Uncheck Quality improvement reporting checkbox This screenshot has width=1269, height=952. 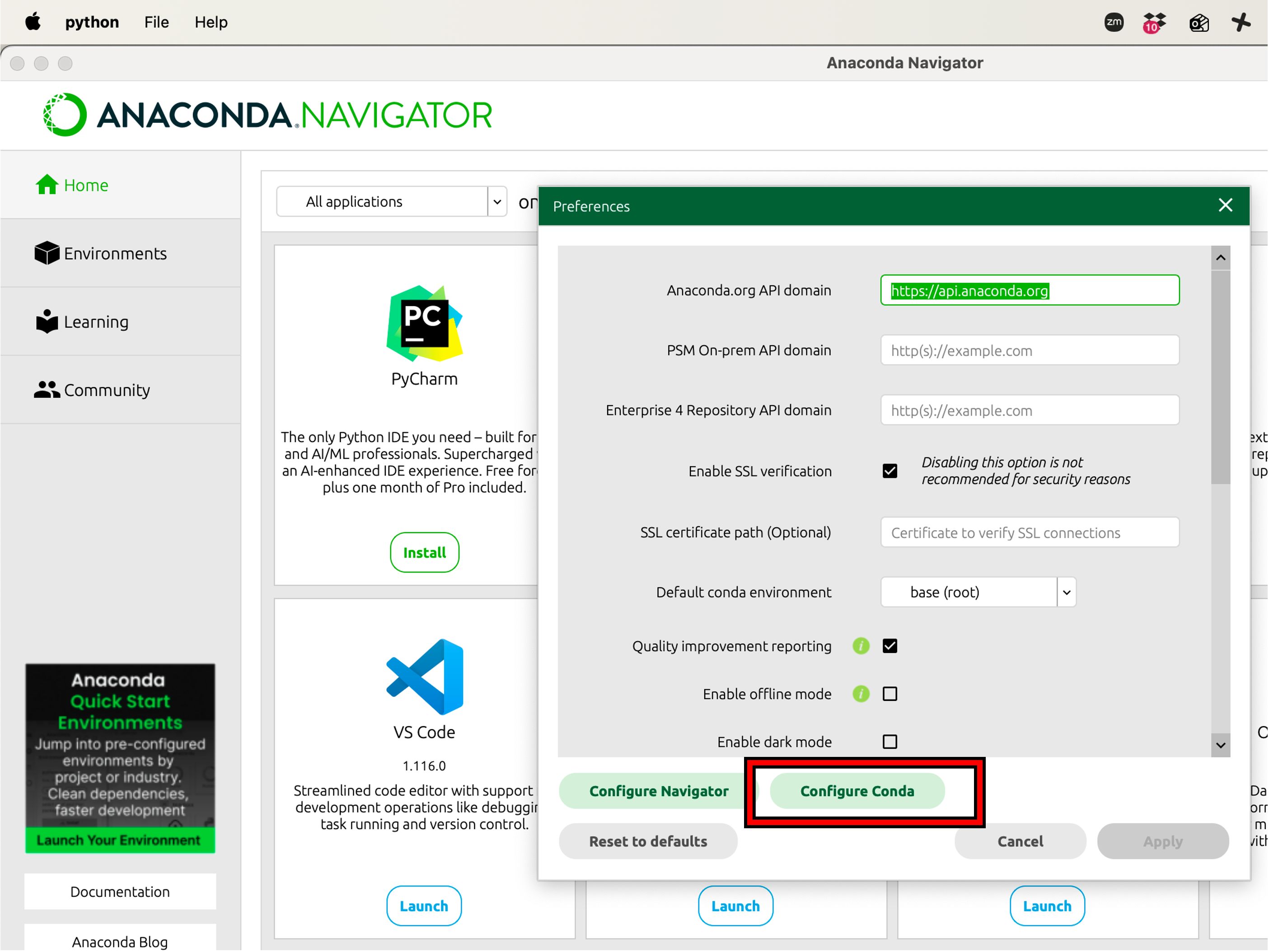point(890,646)
